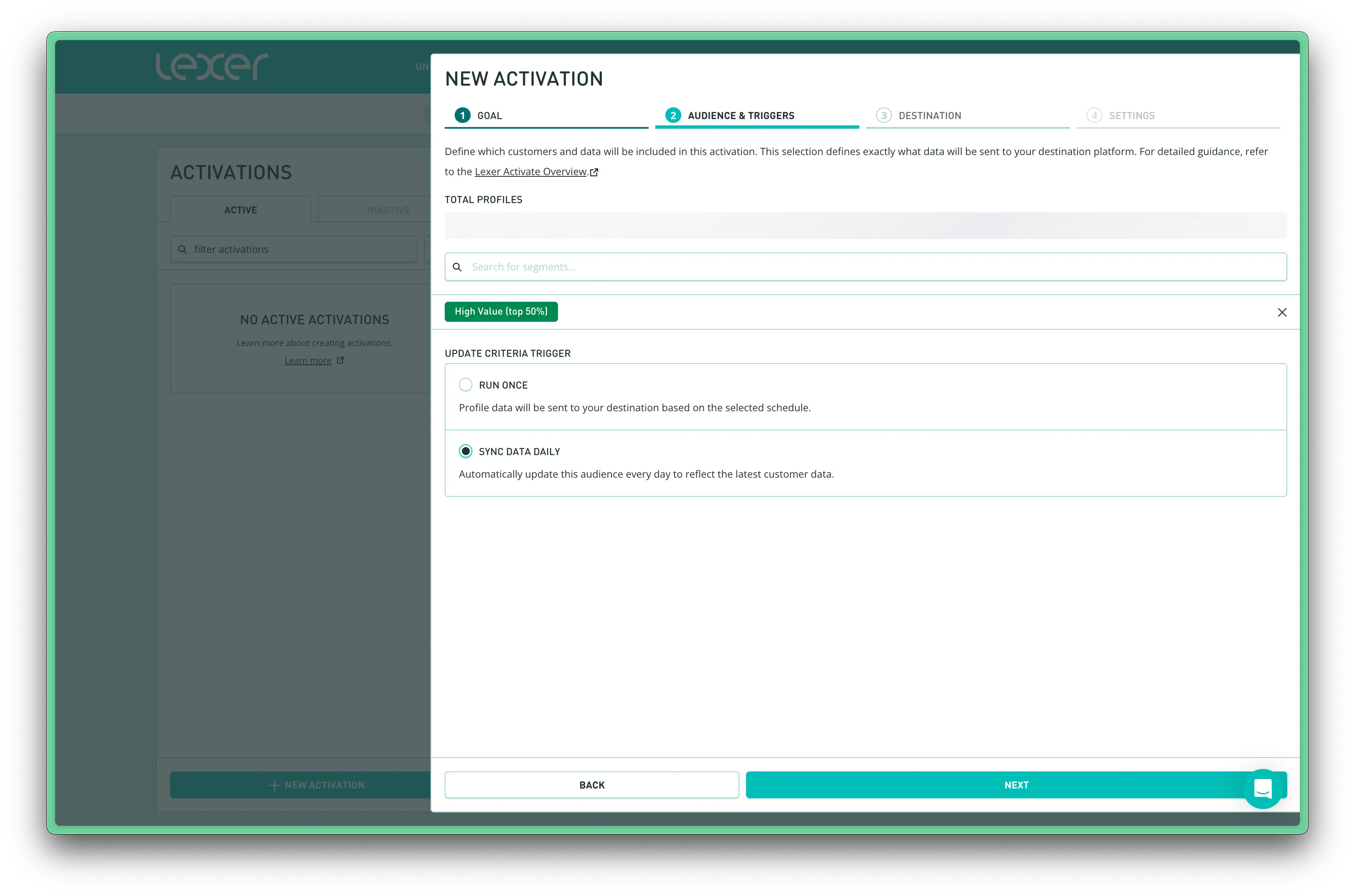Click the High Value (top 50%) segment tag
This screenshot has height=896, width=1355.
[x=501, y=311]
